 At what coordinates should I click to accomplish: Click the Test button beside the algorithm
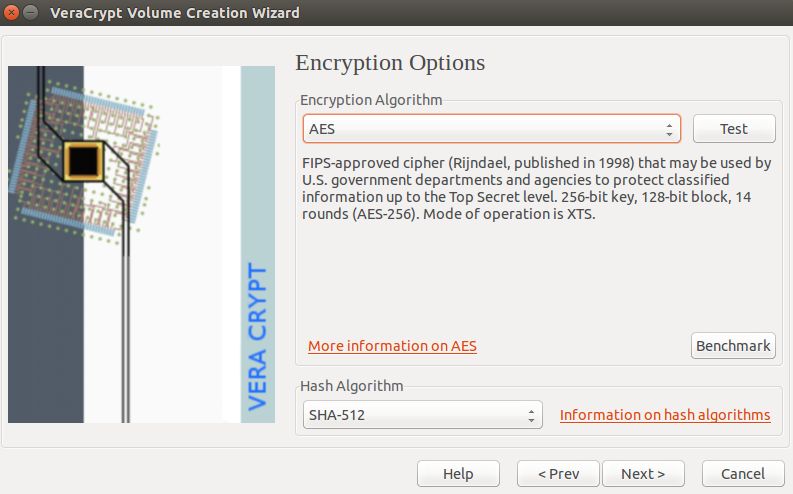point(734,129)
